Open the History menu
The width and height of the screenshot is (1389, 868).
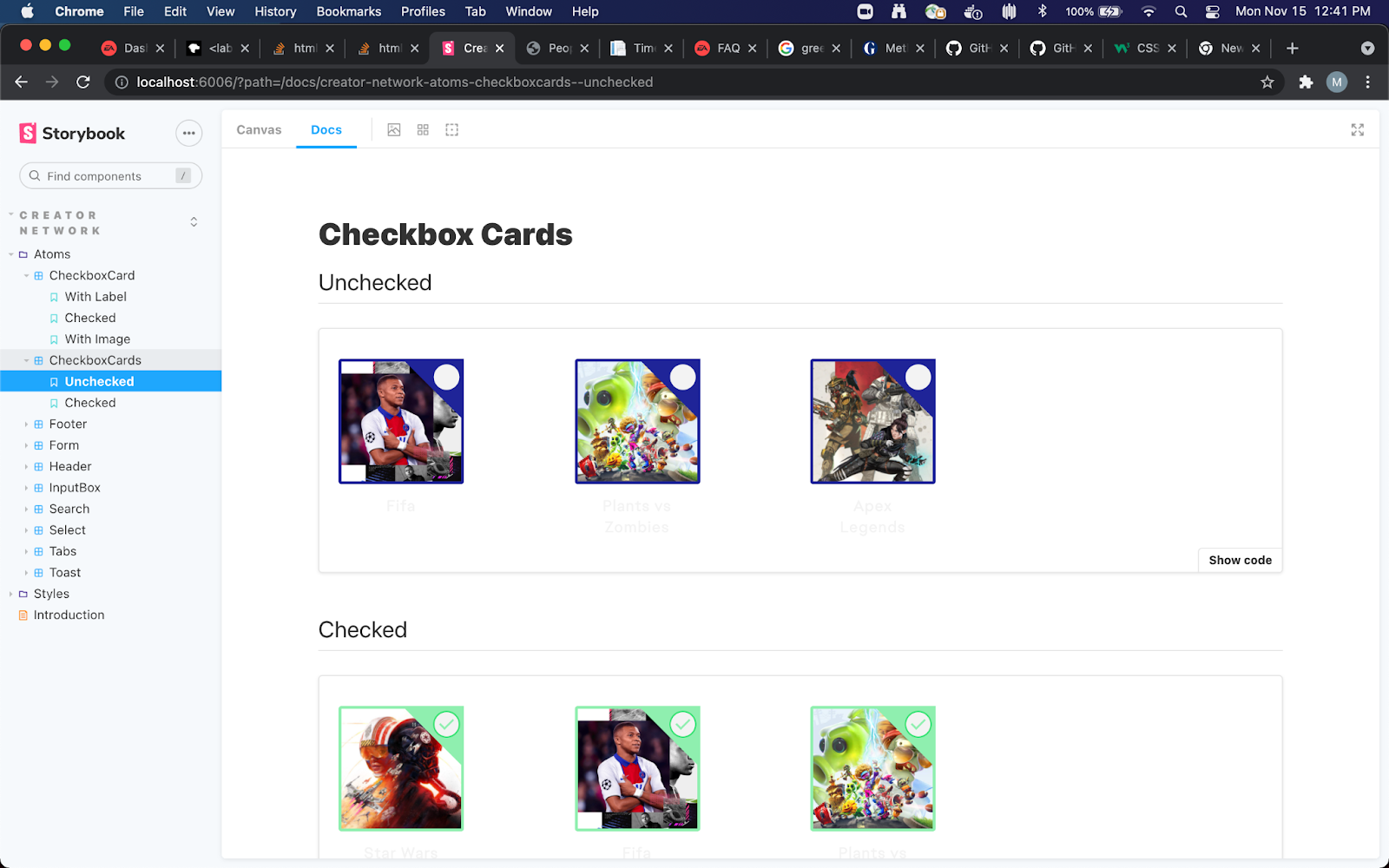pos(275,11)
